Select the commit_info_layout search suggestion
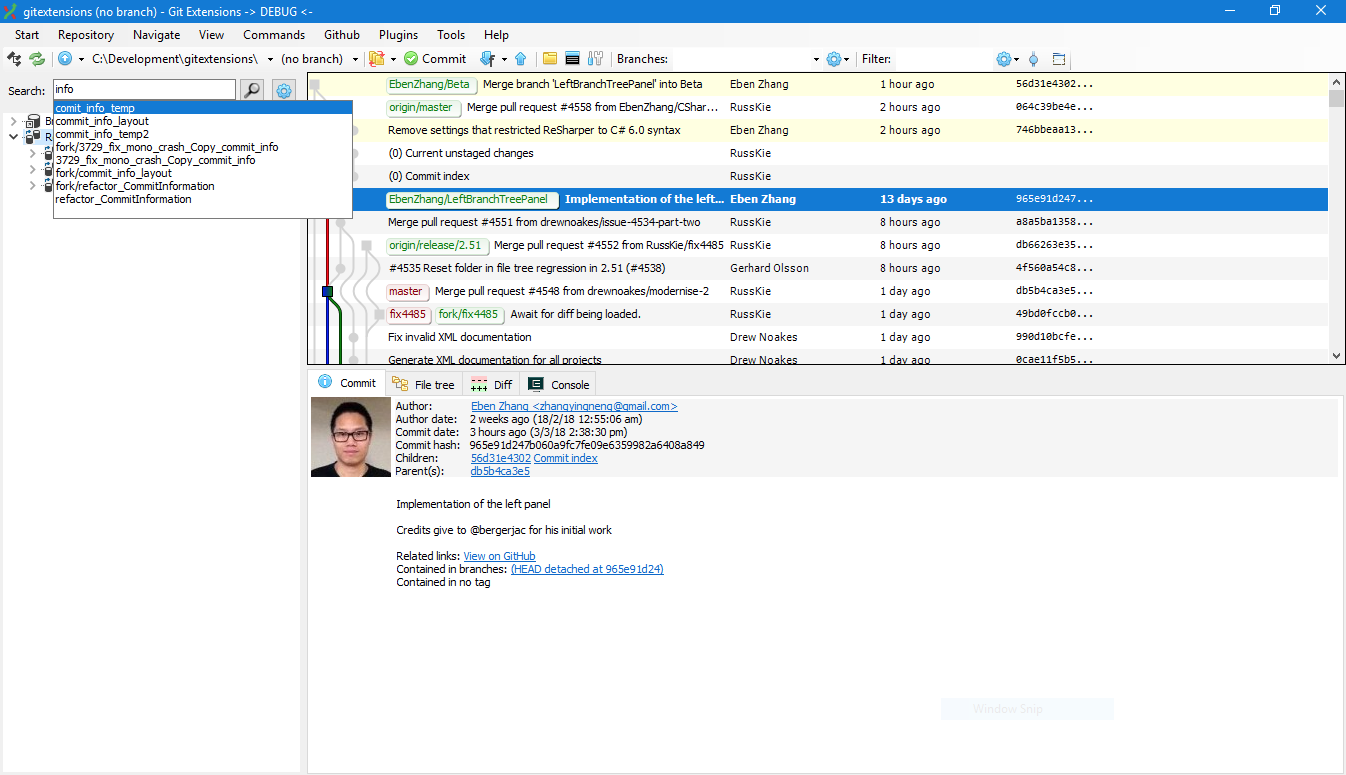Viewport: 1346px width, 775px height. [101, 121]
